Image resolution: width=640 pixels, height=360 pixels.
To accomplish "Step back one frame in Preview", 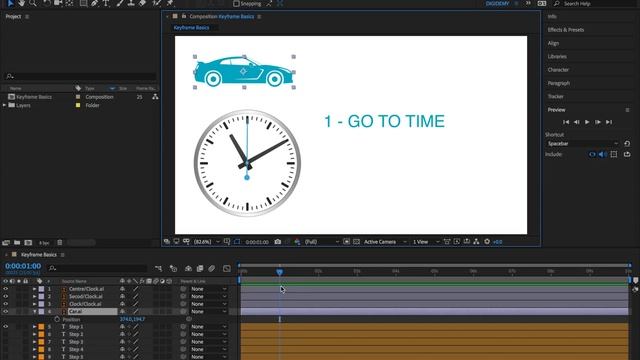I will click(576, 122).
